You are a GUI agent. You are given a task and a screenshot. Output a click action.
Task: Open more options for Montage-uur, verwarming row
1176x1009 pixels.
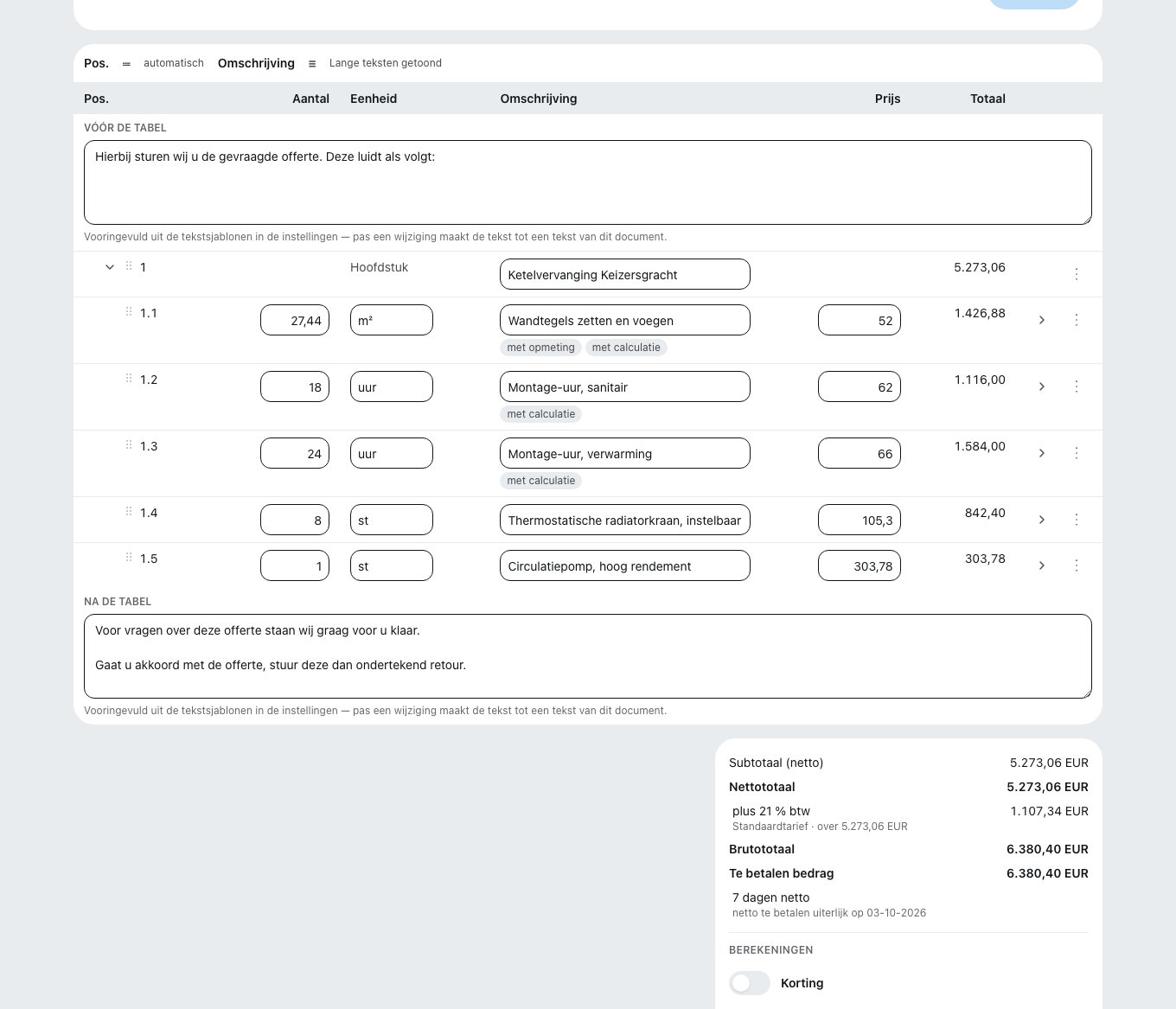[1077, 453]
